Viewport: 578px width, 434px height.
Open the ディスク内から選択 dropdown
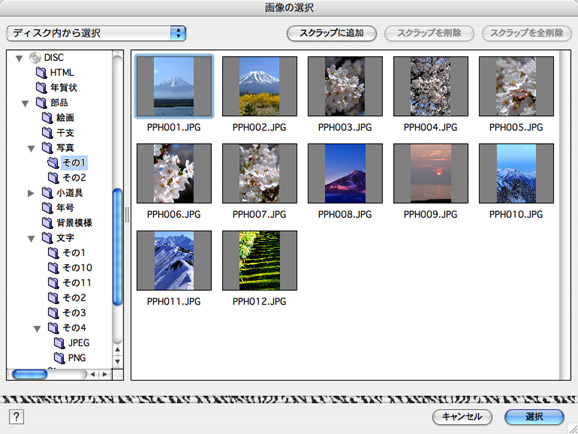[96, 33]
